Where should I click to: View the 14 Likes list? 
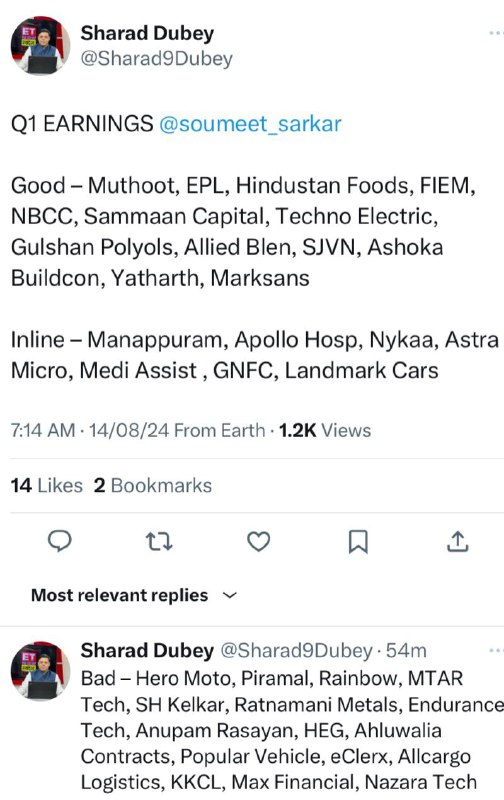point(46,485)
